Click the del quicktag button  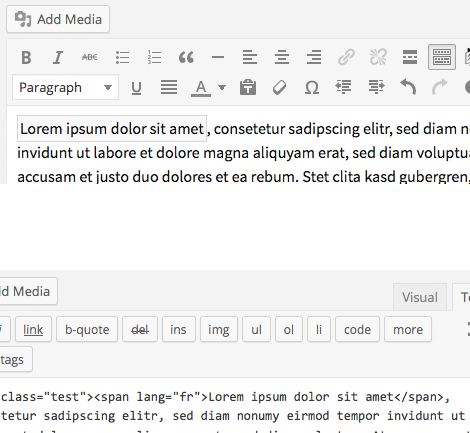tap(140, 330)
